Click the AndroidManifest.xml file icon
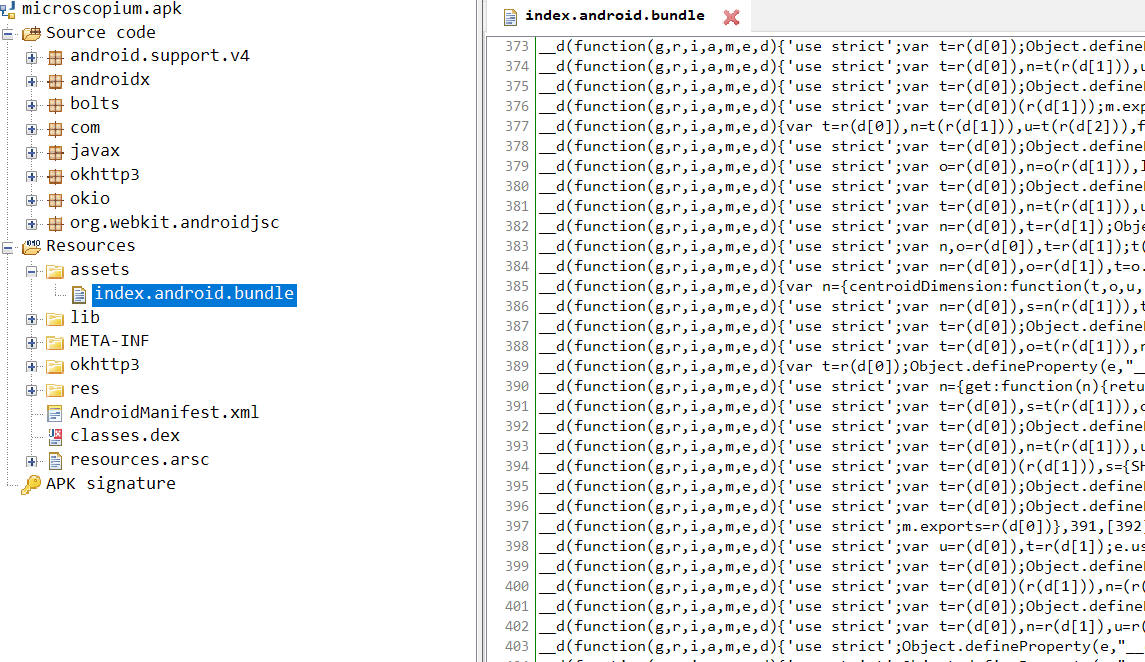 [x=55, y=413]
